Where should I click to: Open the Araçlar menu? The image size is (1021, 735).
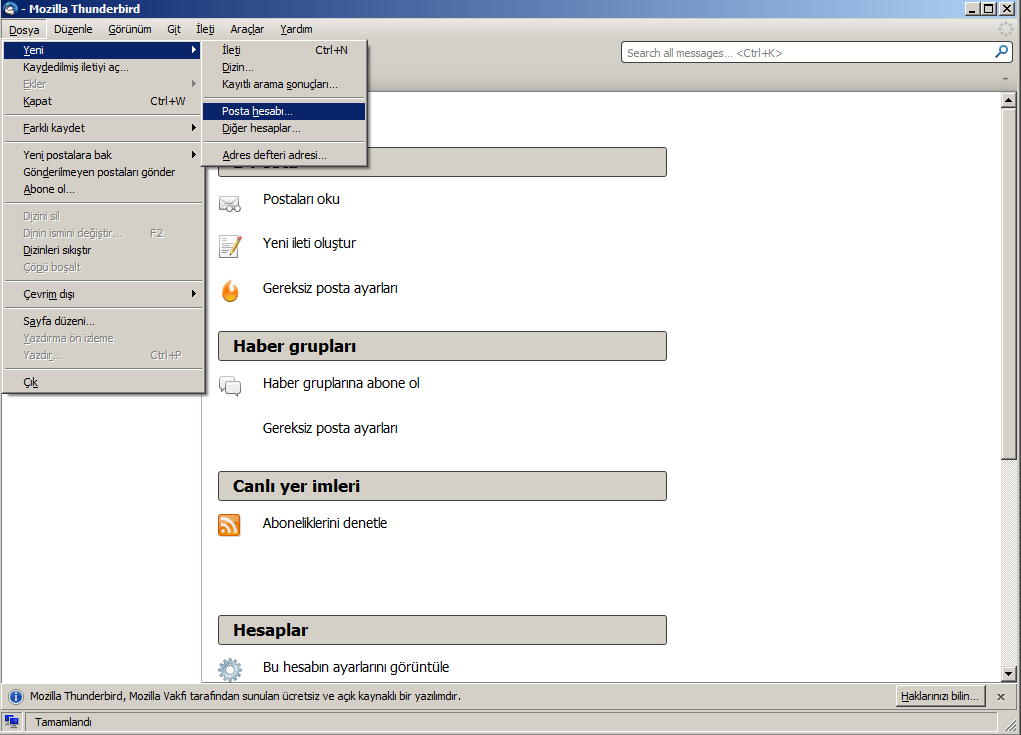click(x=247, y=29)
